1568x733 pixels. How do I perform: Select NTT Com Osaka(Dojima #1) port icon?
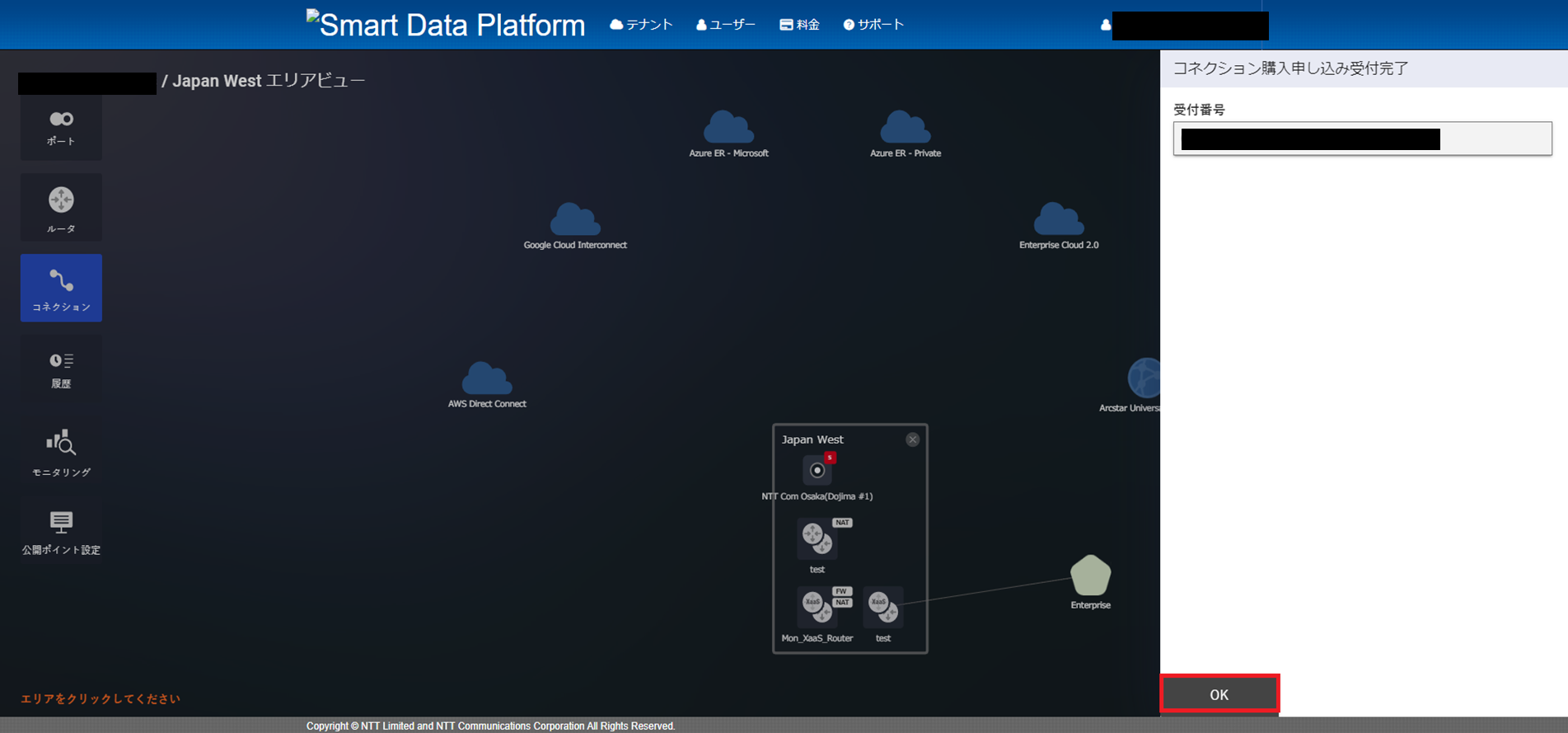tap(817, 471)
